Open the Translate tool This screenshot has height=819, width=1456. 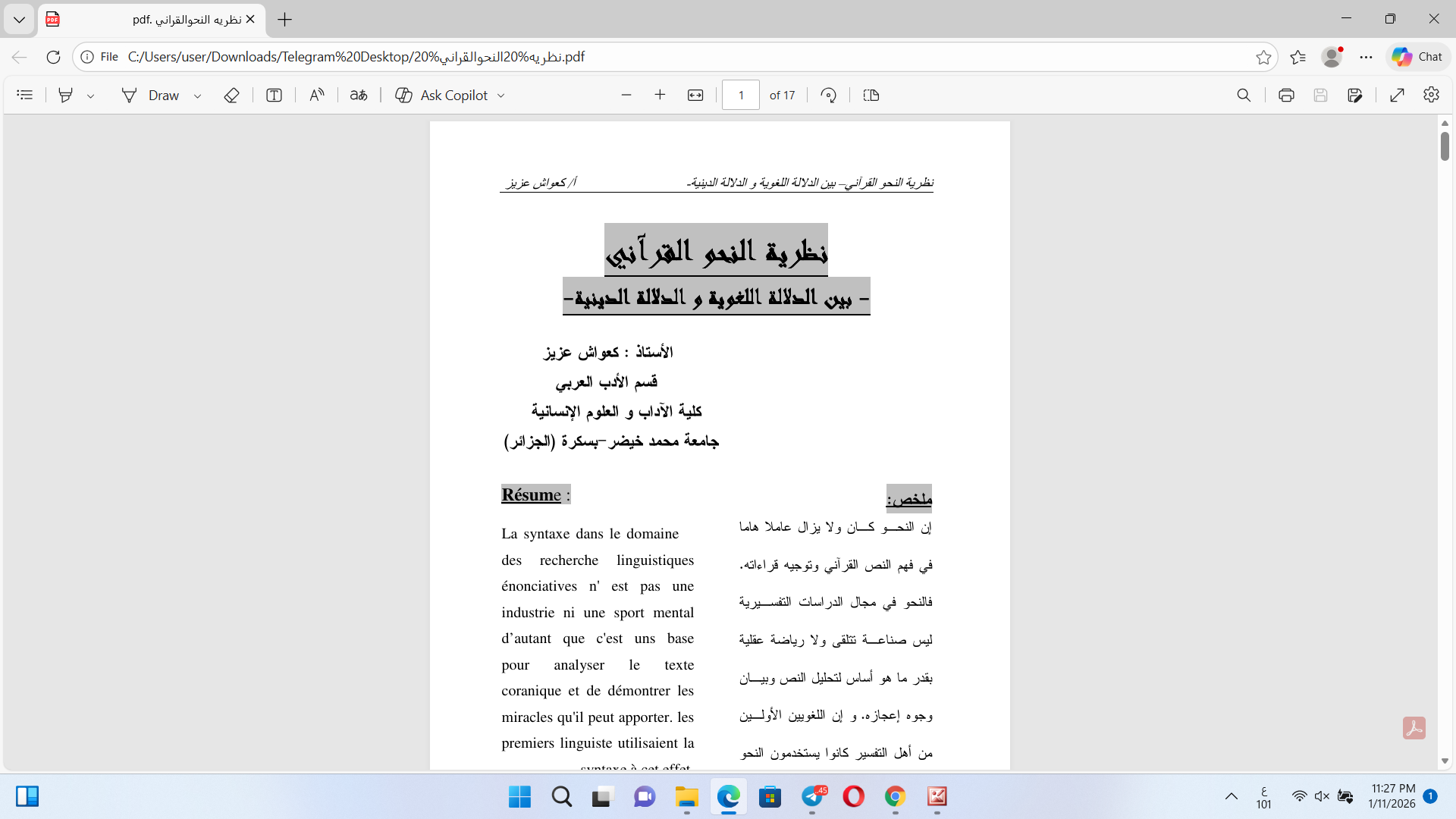359,95
